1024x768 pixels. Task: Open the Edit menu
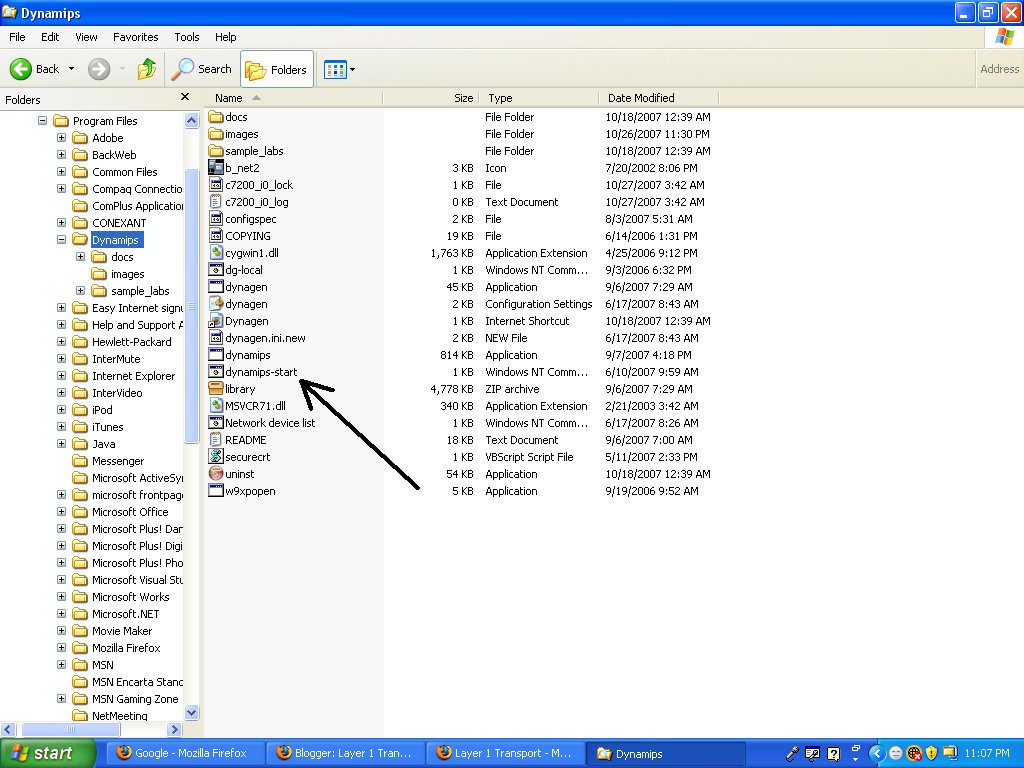(x=50, y=37)
